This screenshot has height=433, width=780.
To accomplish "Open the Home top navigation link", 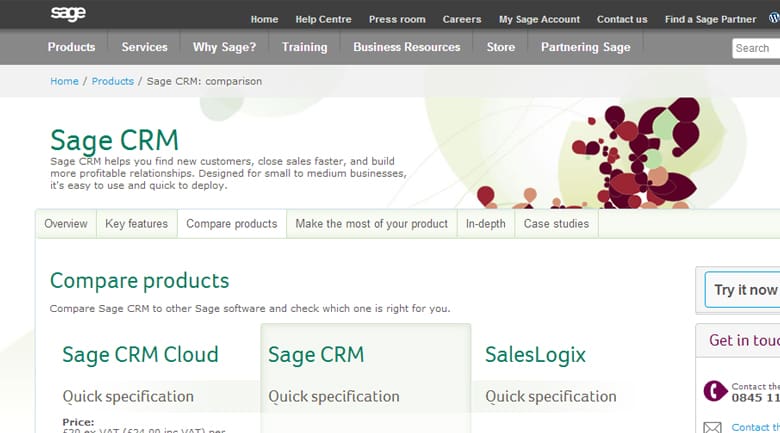I will [264, 19].
